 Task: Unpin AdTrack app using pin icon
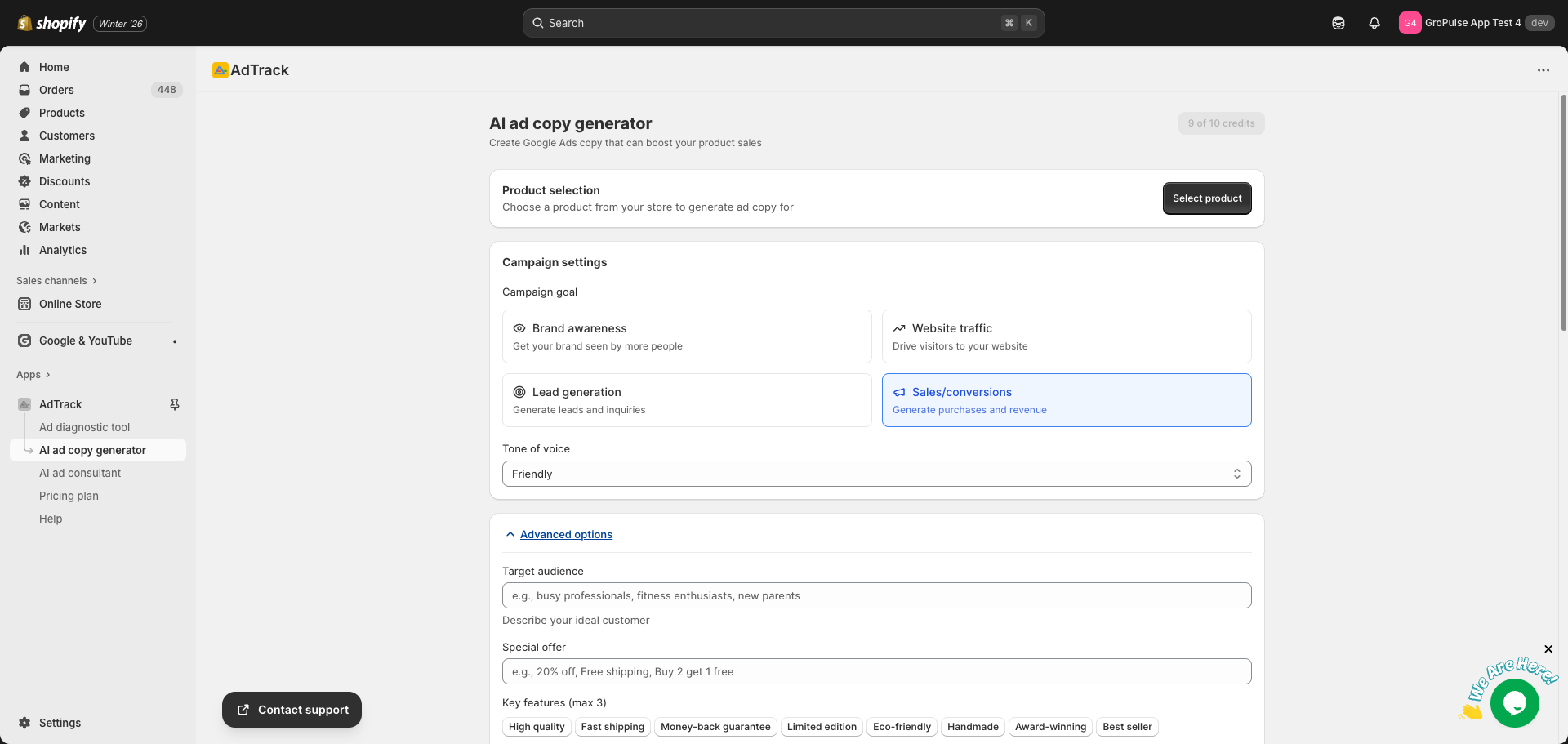174,404
